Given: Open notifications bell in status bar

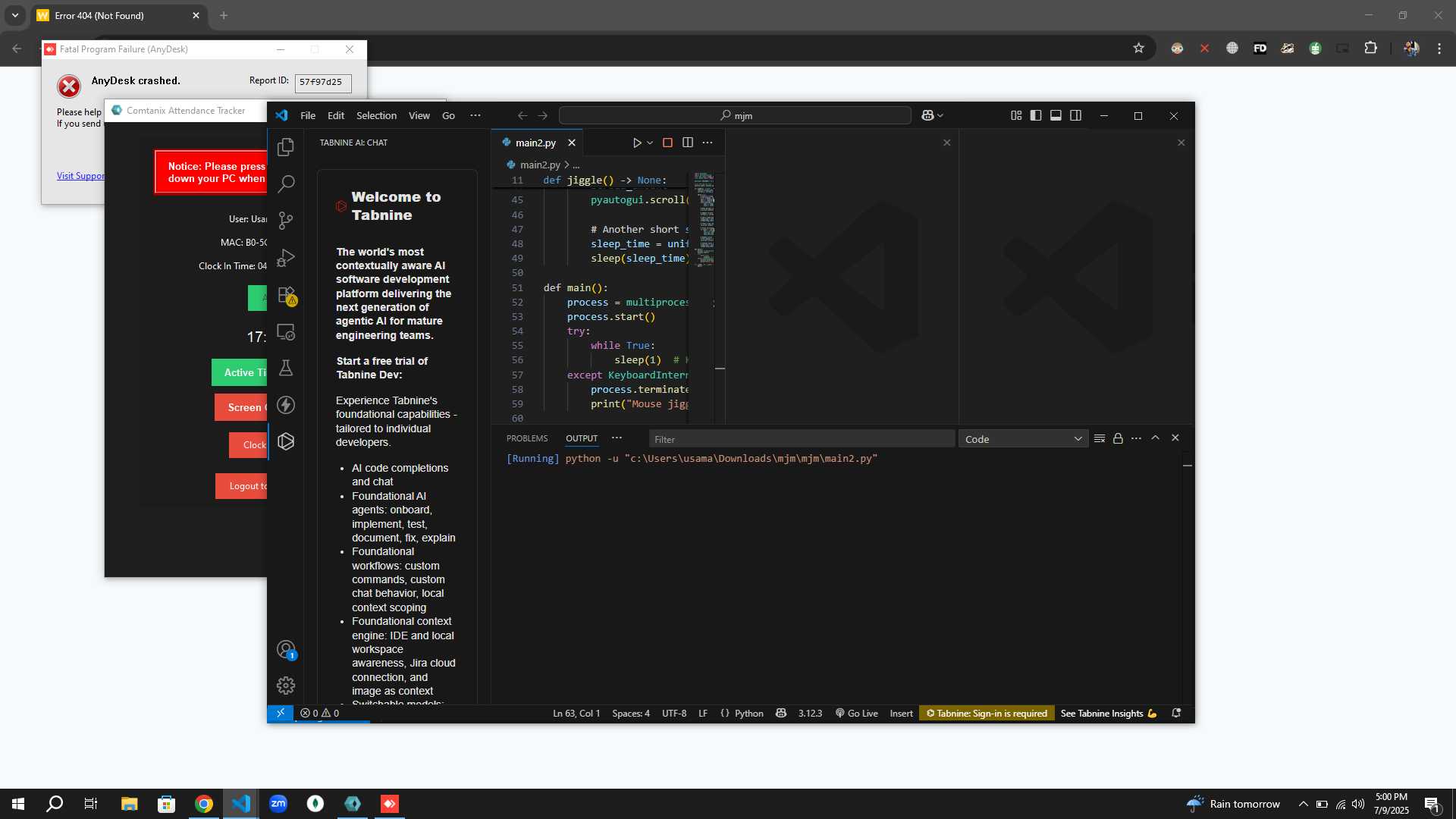Looking at the screenshot, I should coord(1177,713).
